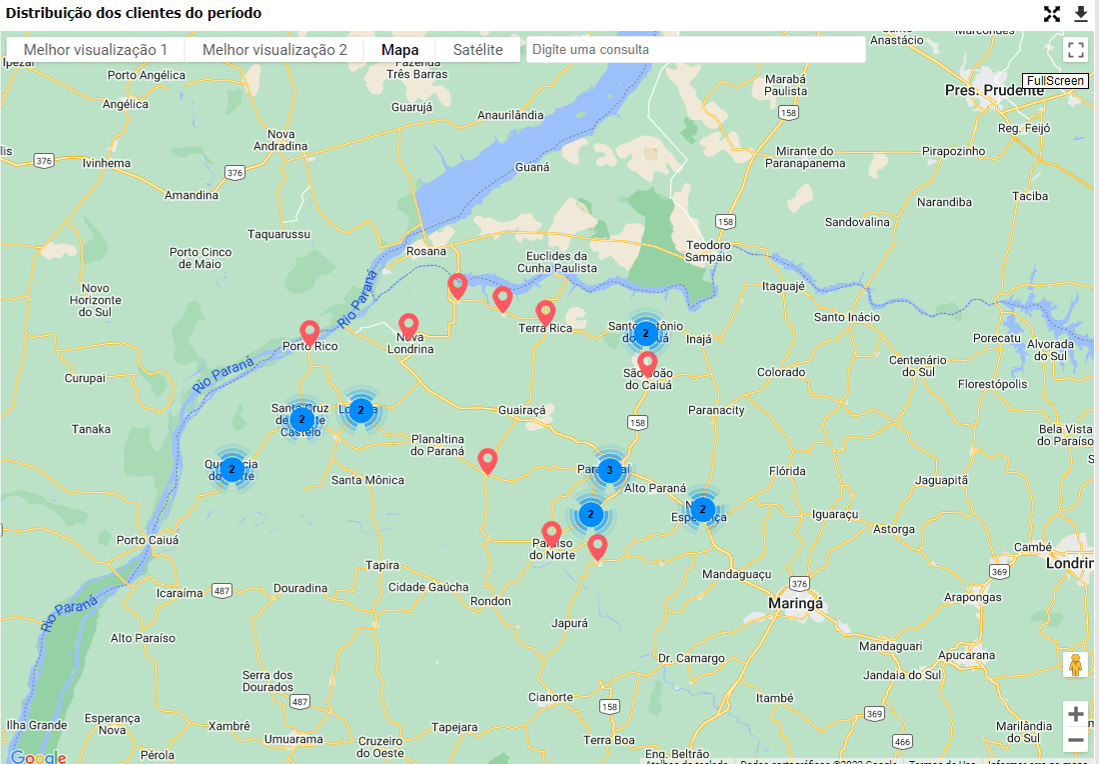This screenshot has height=764, width=1099.
Task: Select red pin between Rosana and Terra Rica
Action: (x=502, y=299)
